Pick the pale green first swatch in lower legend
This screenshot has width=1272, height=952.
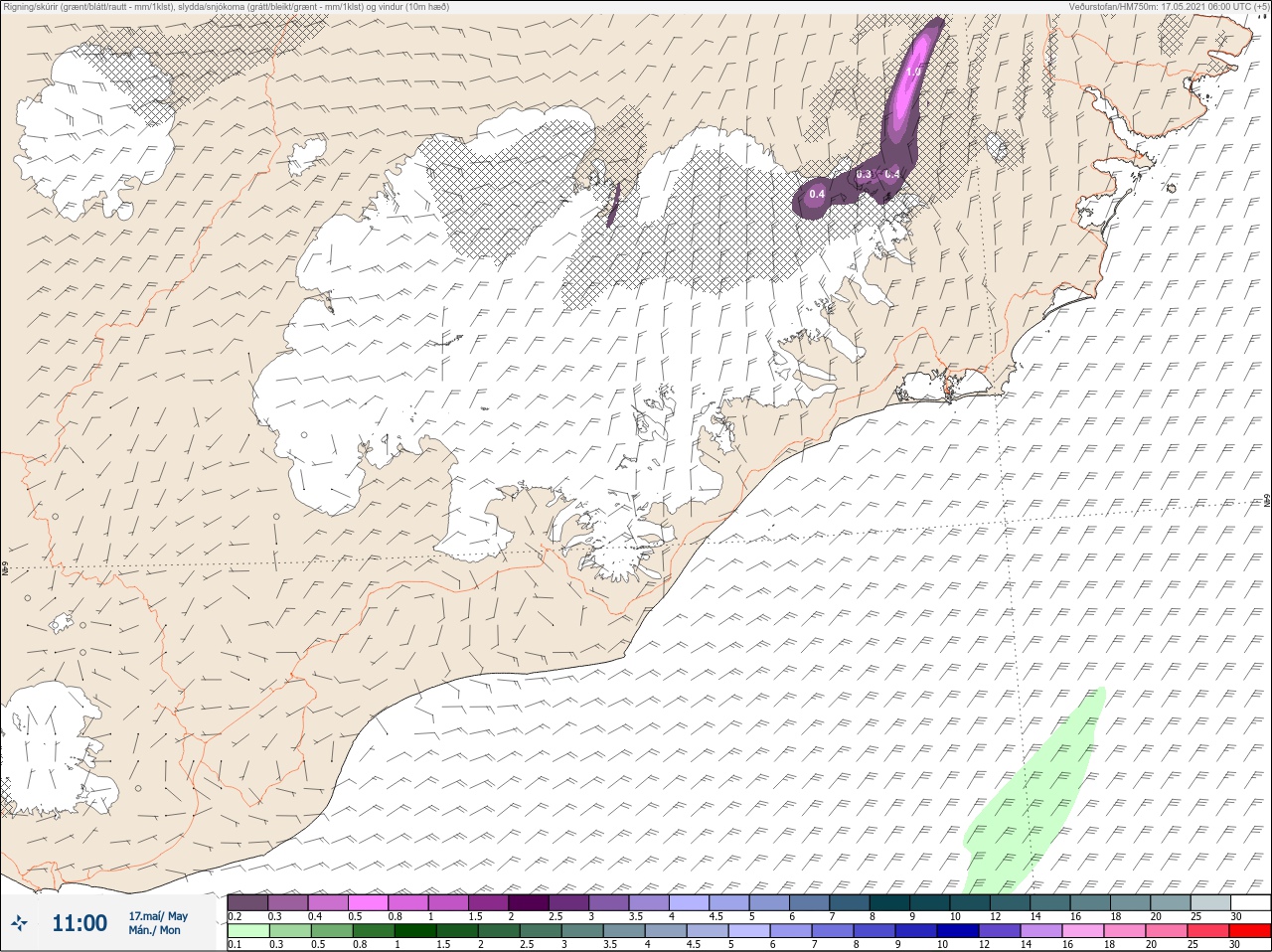[247, 931]
